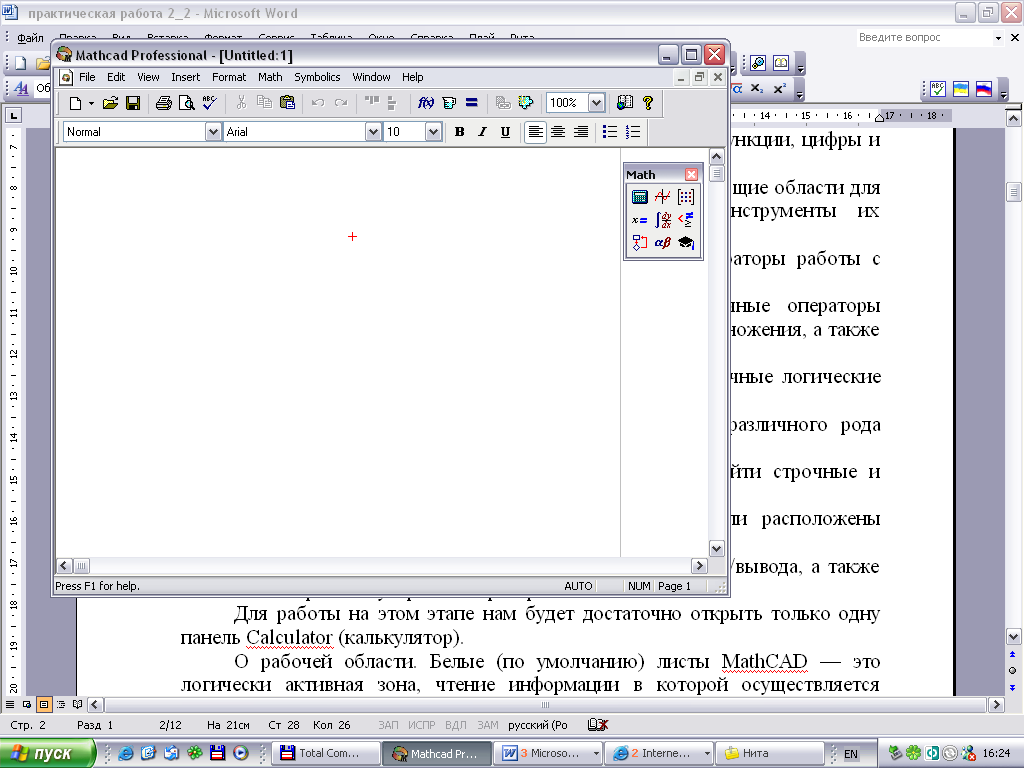
Task: Toggle Underline formatting in Mathcad
Action: [x=505, y=132]
